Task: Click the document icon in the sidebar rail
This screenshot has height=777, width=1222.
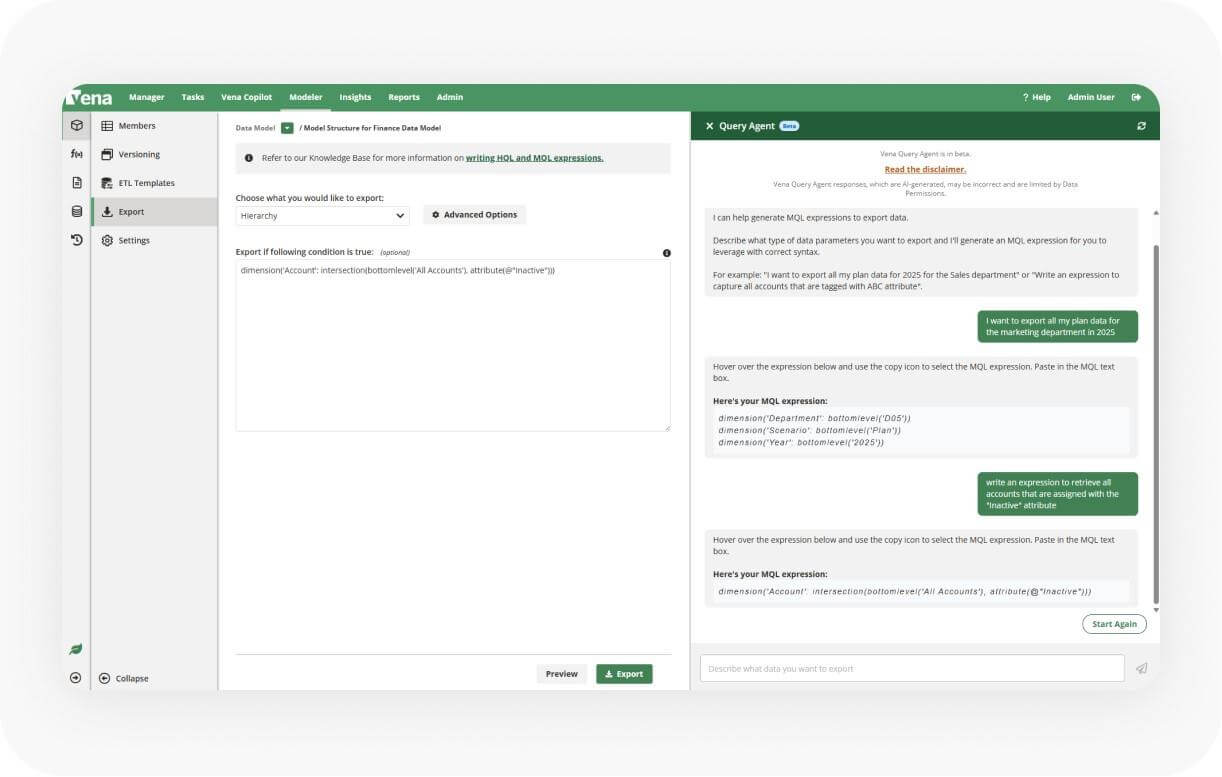Action: [x=75, y=183]
